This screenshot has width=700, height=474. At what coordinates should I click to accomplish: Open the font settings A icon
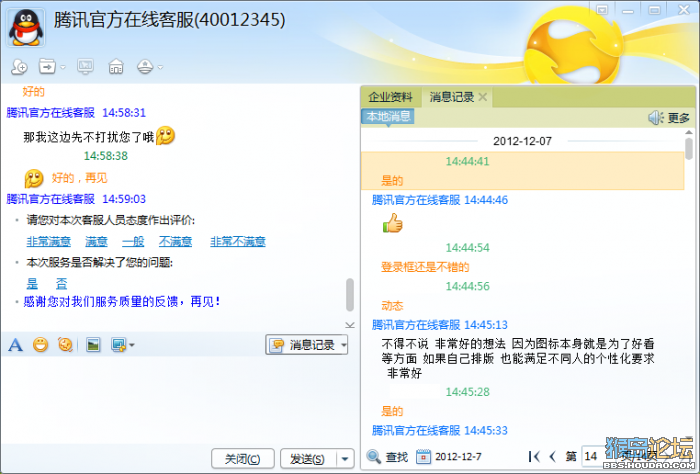point(16,345)
